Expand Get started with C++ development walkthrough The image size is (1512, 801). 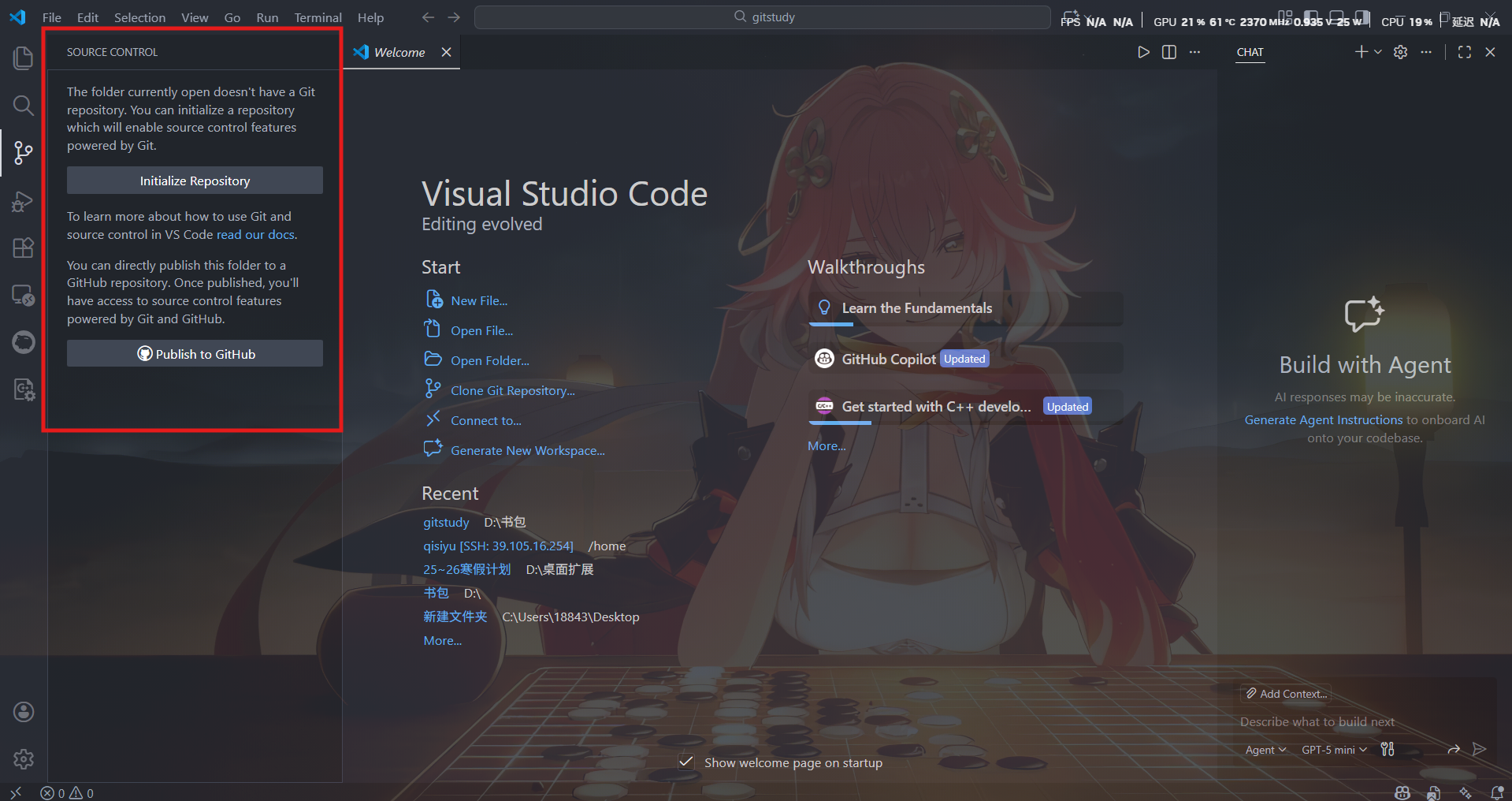(965, 407)
